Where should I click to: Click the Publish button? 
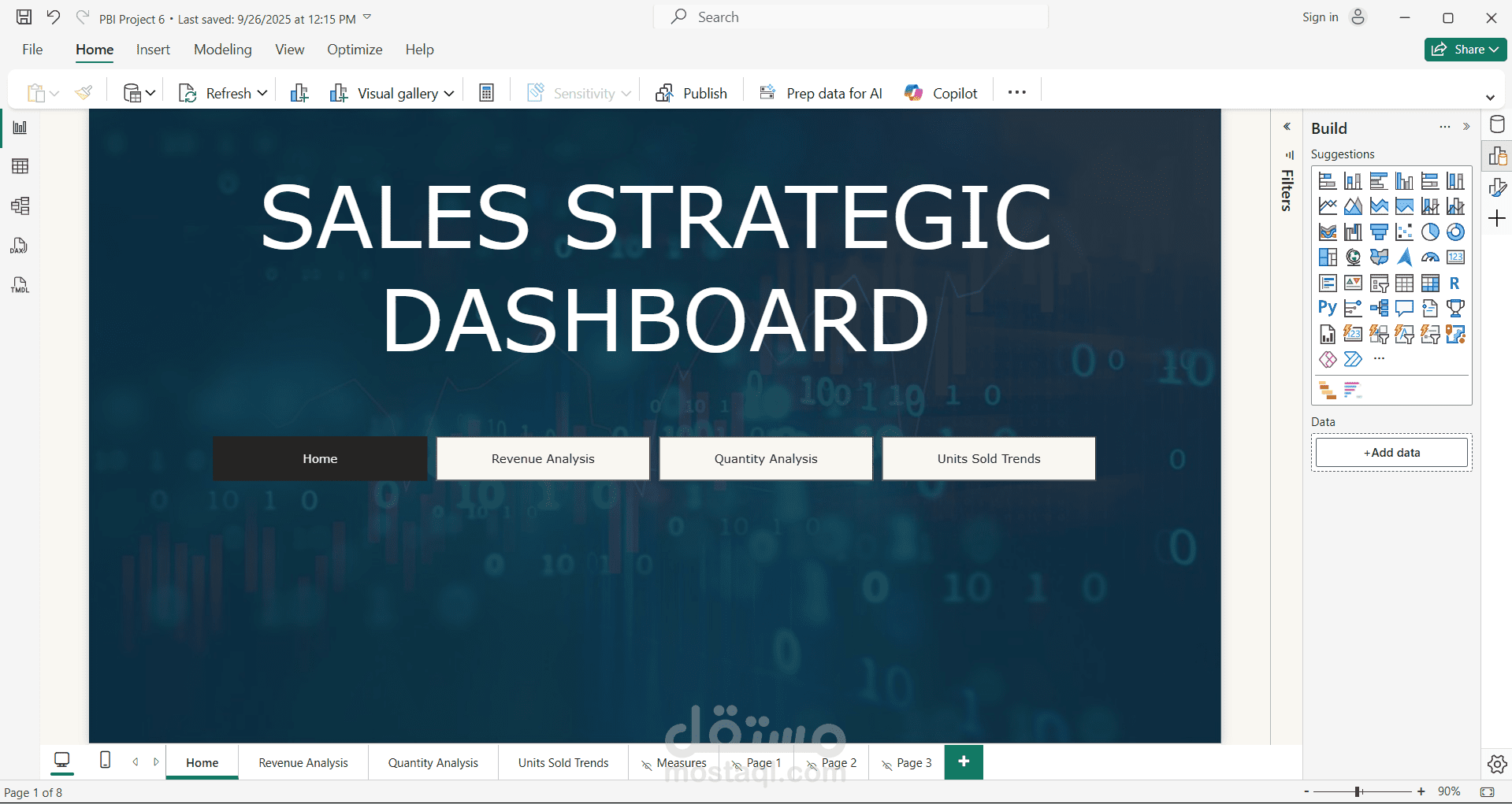(x=691, y=93)
